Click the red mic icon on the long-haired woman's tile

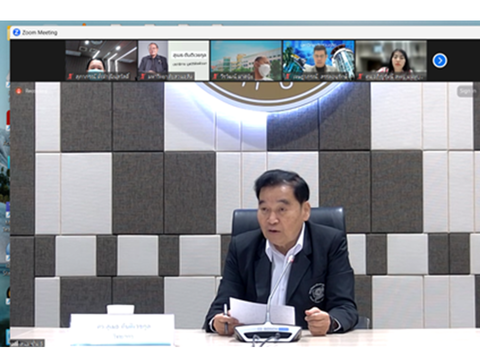360,77
